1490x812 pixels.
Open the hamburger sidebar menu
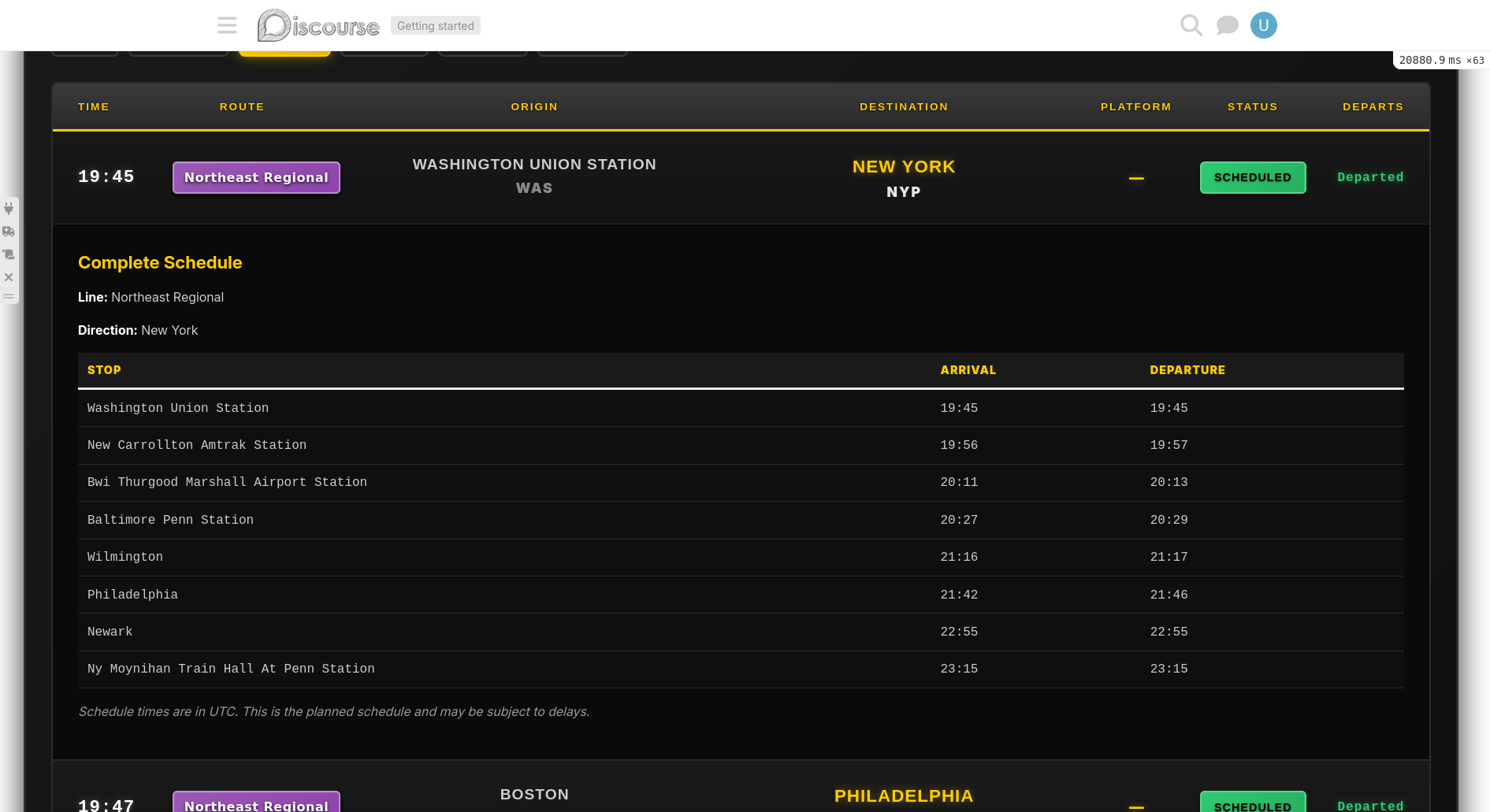click(x=227, y=25)
